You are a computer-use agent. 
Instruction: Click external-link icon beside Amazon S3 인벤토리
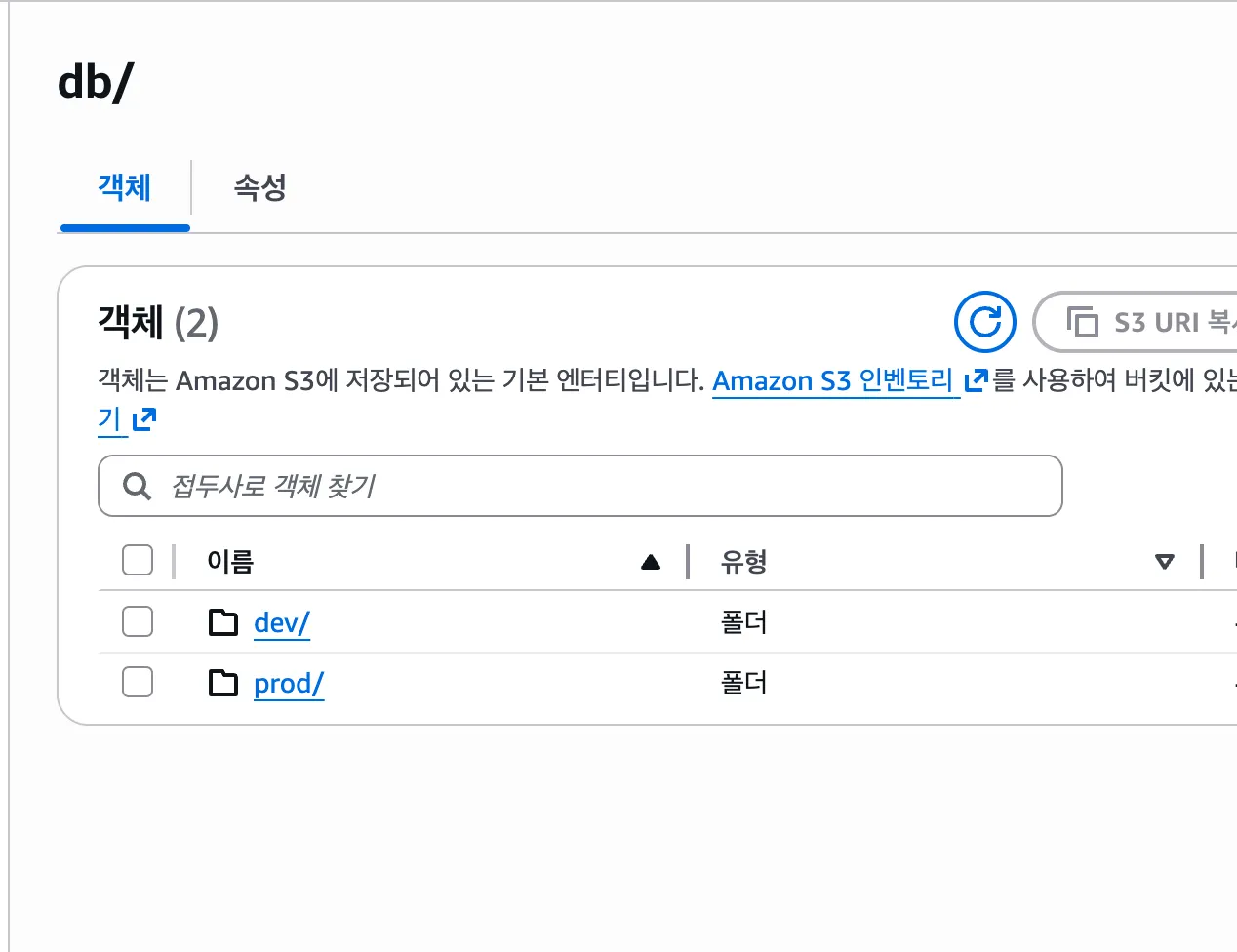pos(976,380)
